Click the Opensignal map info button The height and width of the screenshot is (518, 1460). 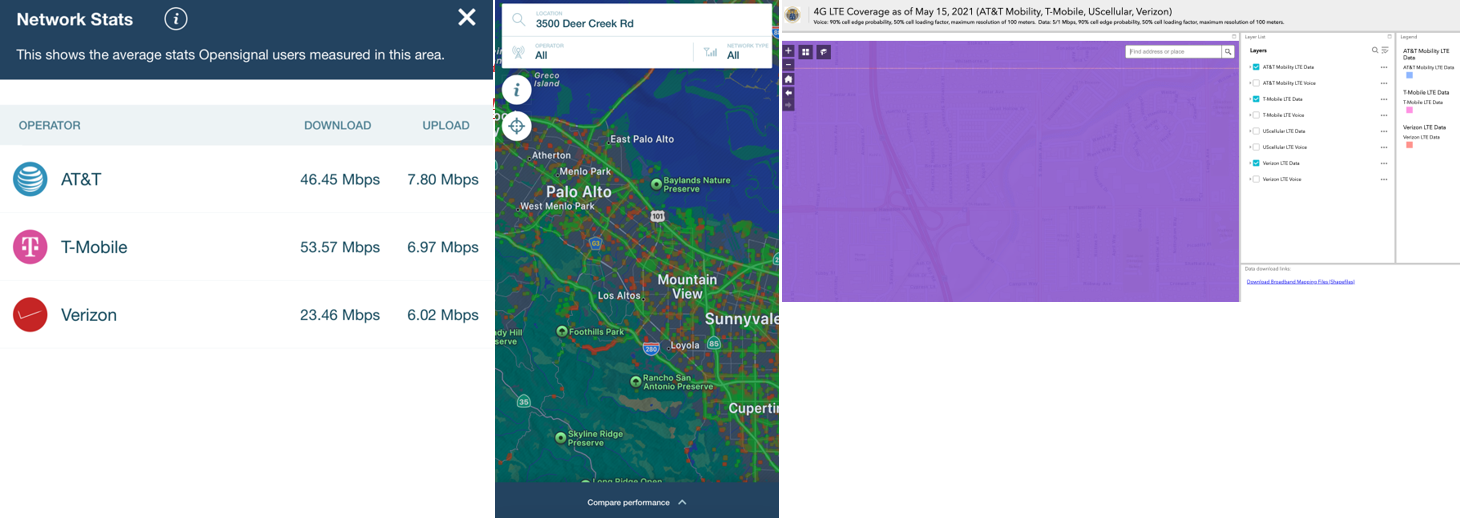point(516,90)
